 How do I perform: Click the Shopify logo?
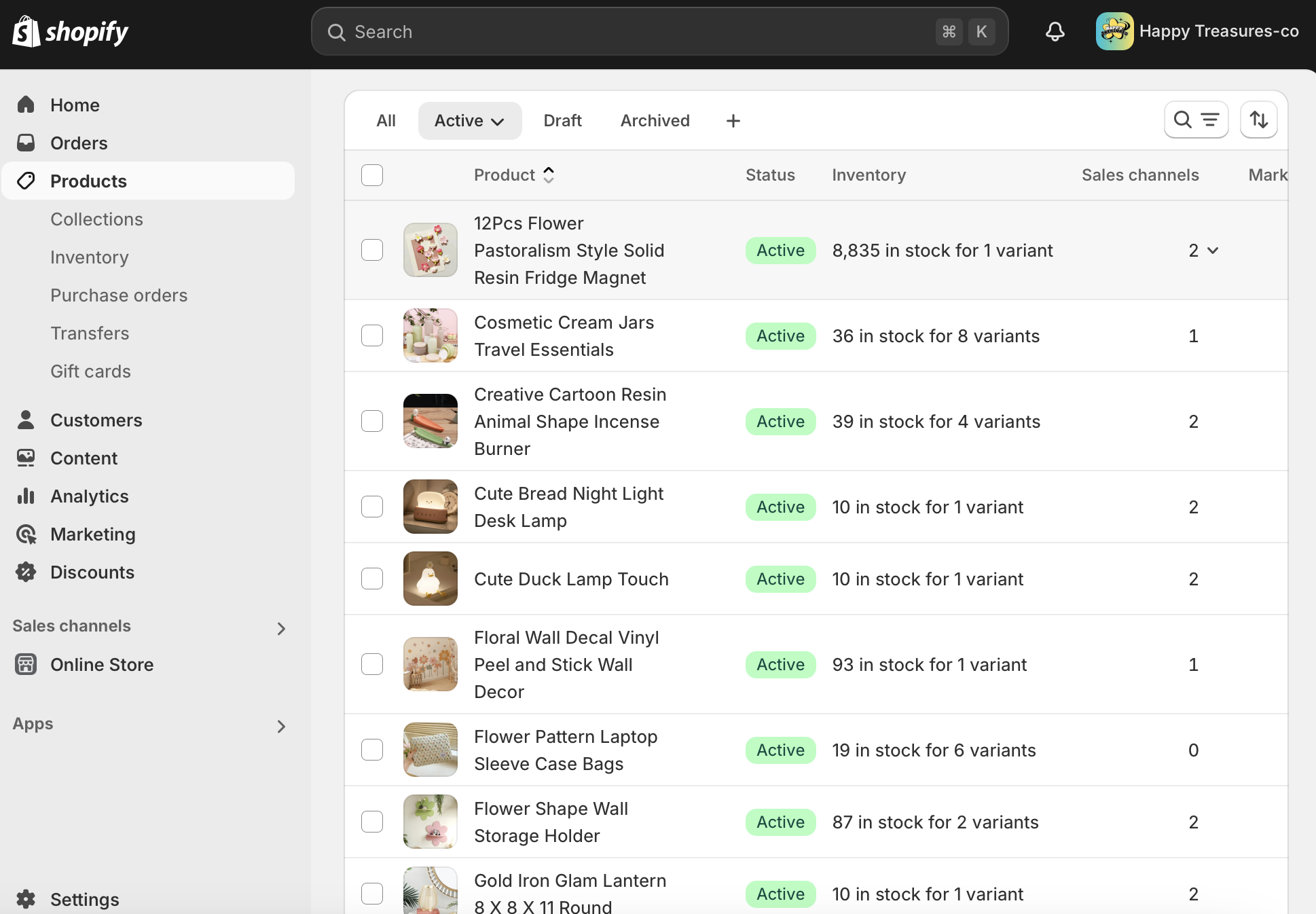coord(71,31)
